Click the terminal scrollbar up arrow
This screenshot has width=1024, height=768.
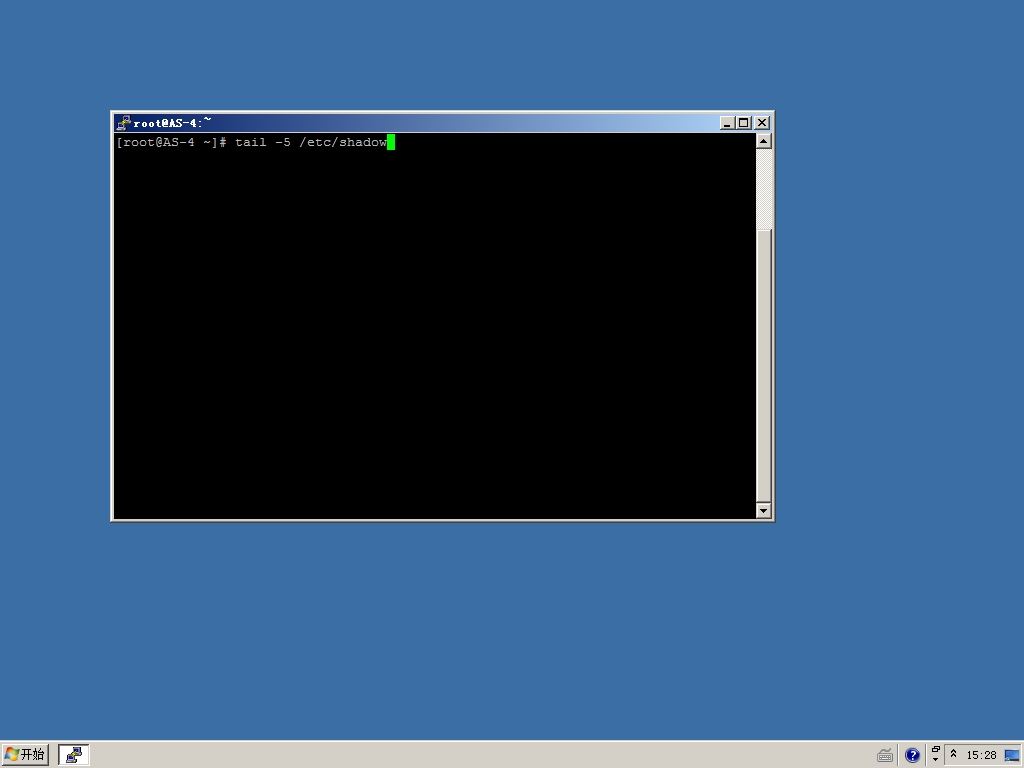(763, 141)
